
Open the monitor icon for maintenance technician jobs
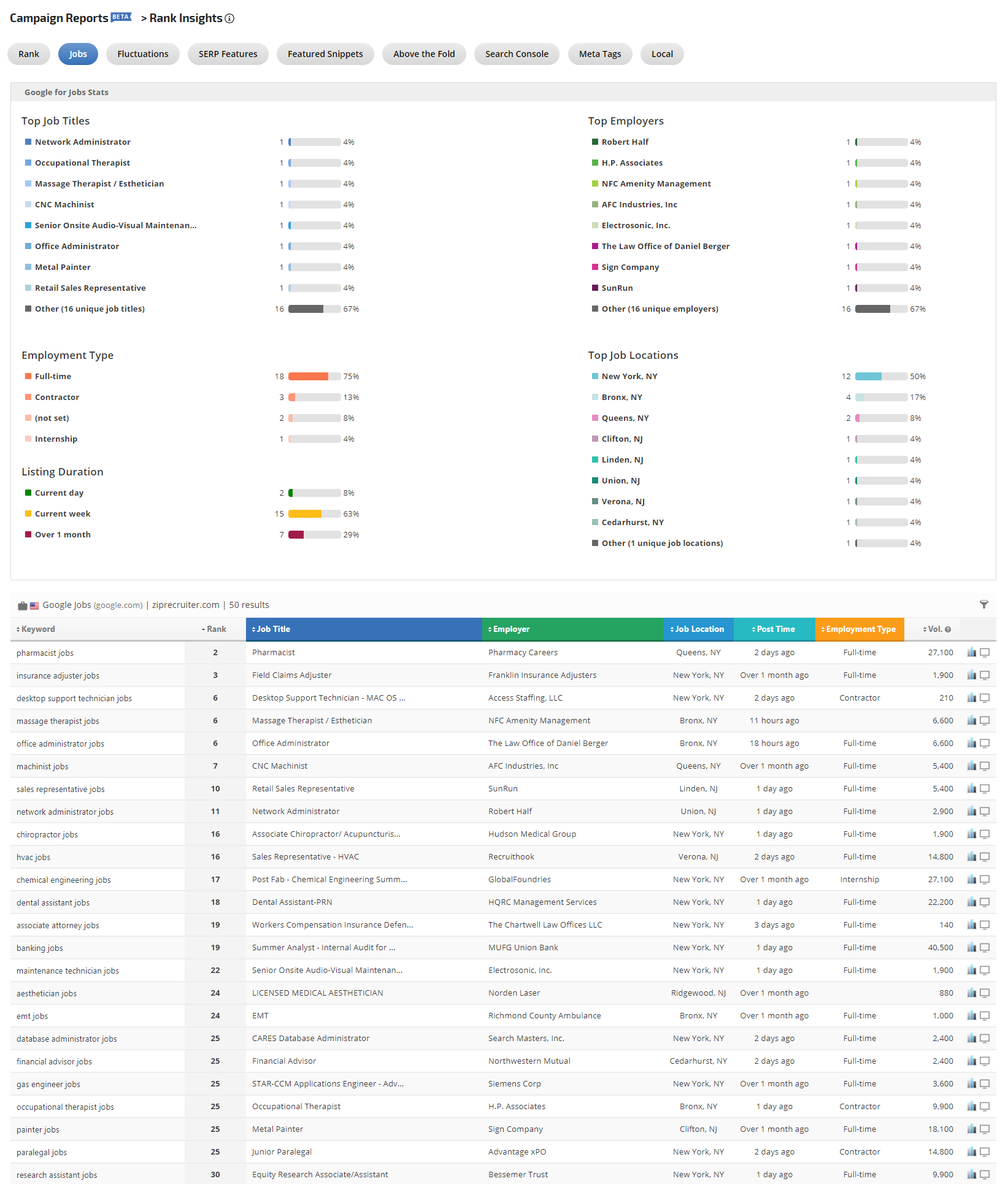pyautogui.click(x=985, y=970)
